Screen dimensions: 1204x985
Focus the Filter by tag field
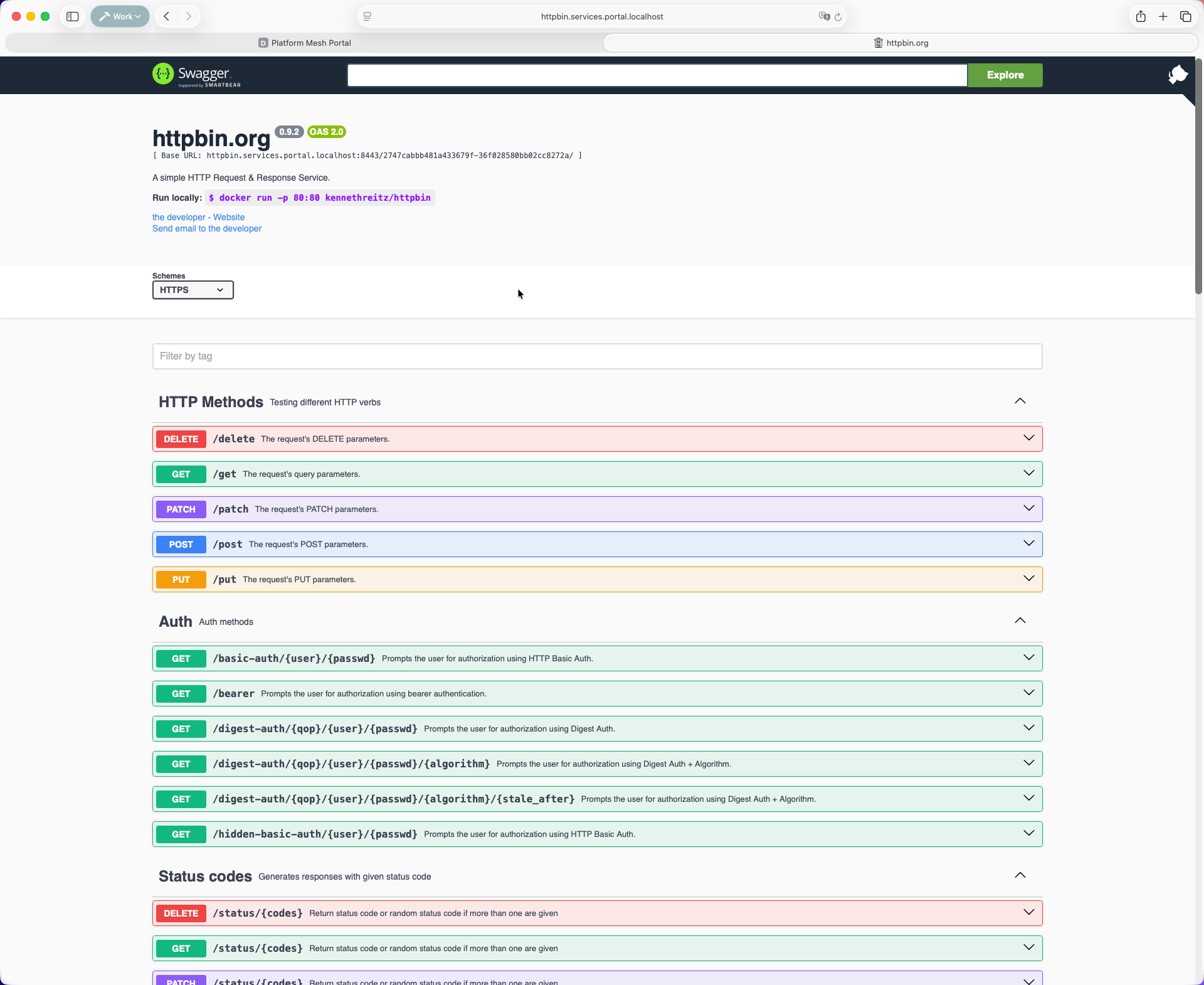click(597, 356)
